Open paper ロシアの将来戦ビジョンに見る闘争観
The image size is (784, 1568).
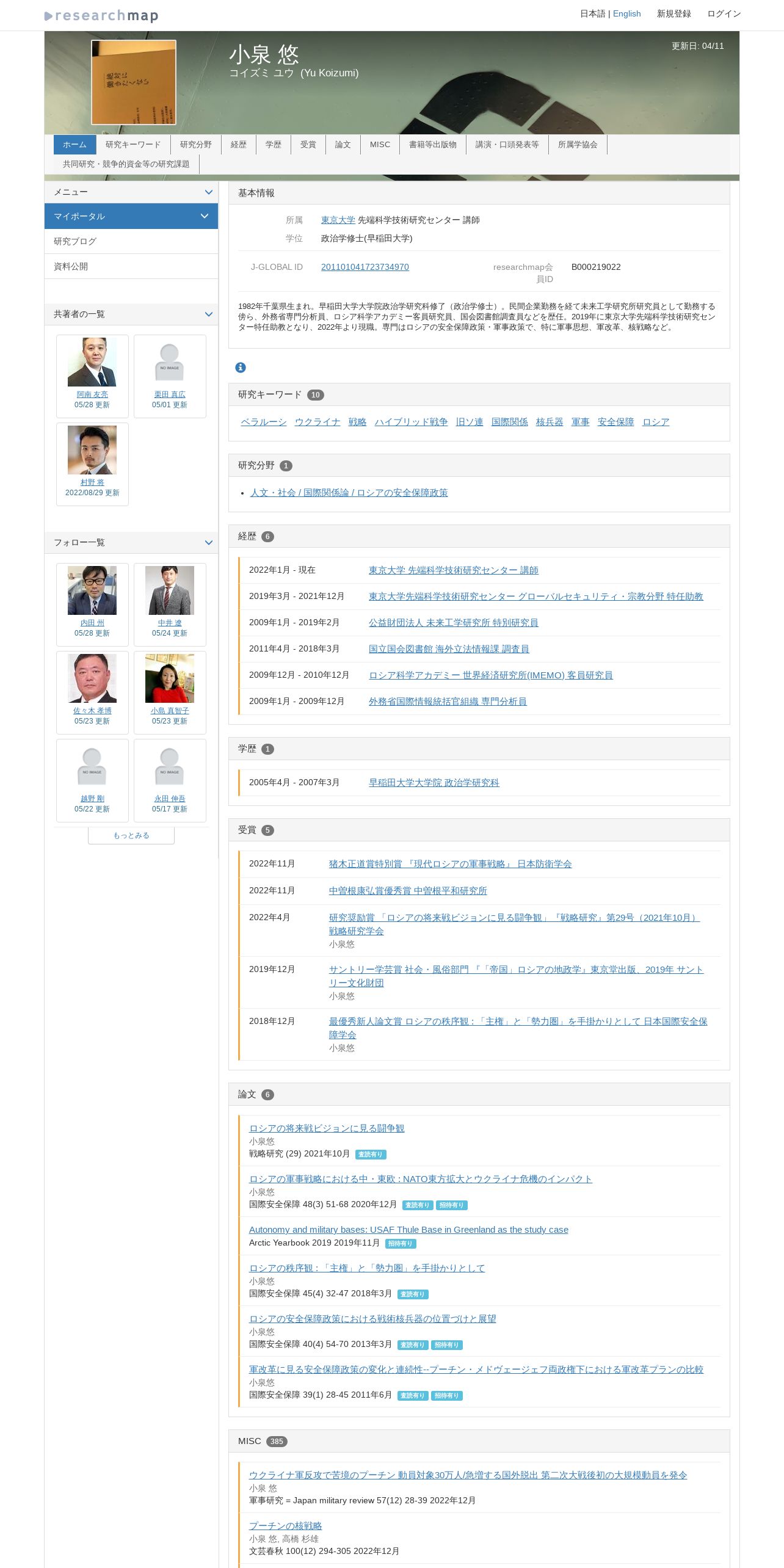point(327,1128)
